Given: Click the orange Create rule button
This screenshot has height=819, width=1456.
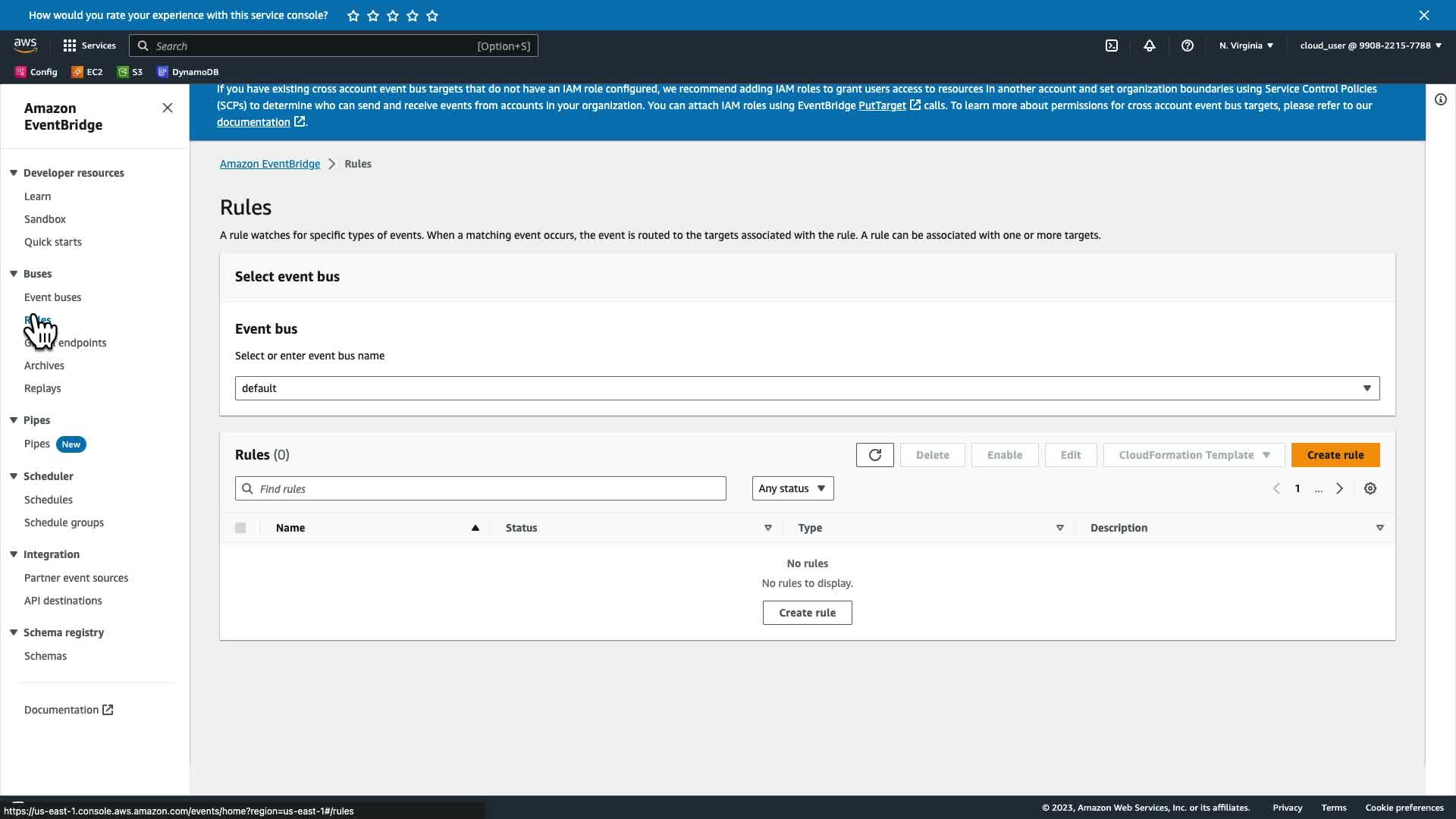Looking at the screenshot, I should pyautogui.click(x=1335, y=455).
